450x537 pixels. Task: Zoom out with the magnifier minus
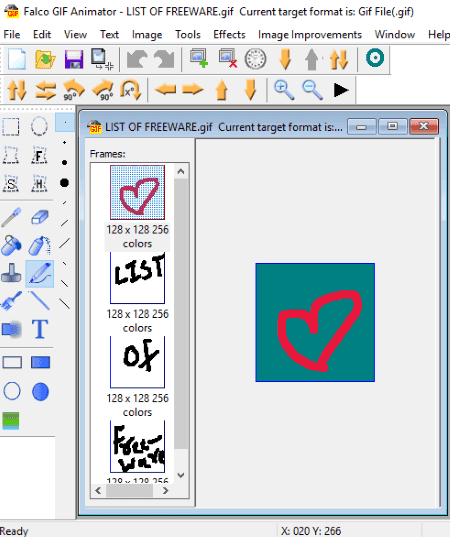coord(312,90)
